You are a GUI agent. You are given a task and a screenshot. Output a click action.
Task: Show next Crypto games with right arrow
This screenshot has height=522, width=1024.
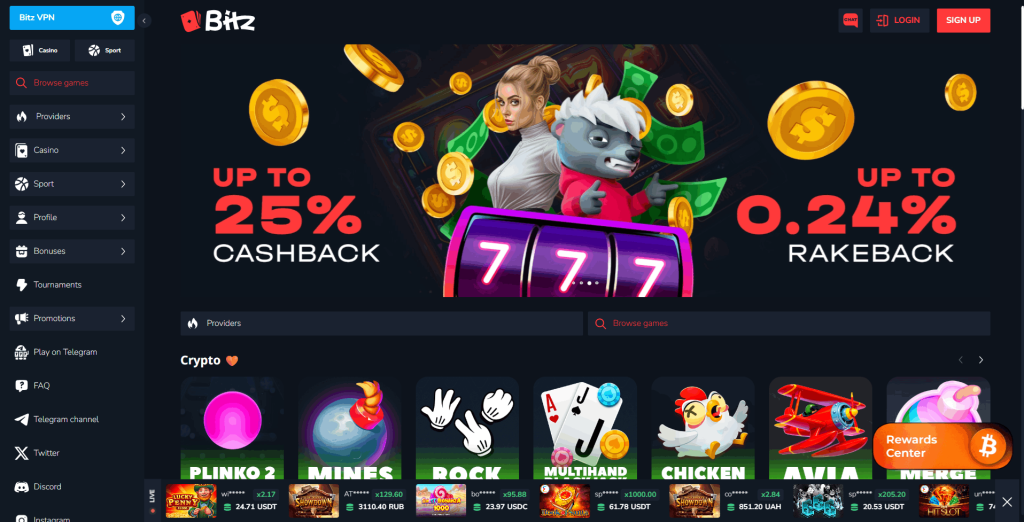coord(980,360)
